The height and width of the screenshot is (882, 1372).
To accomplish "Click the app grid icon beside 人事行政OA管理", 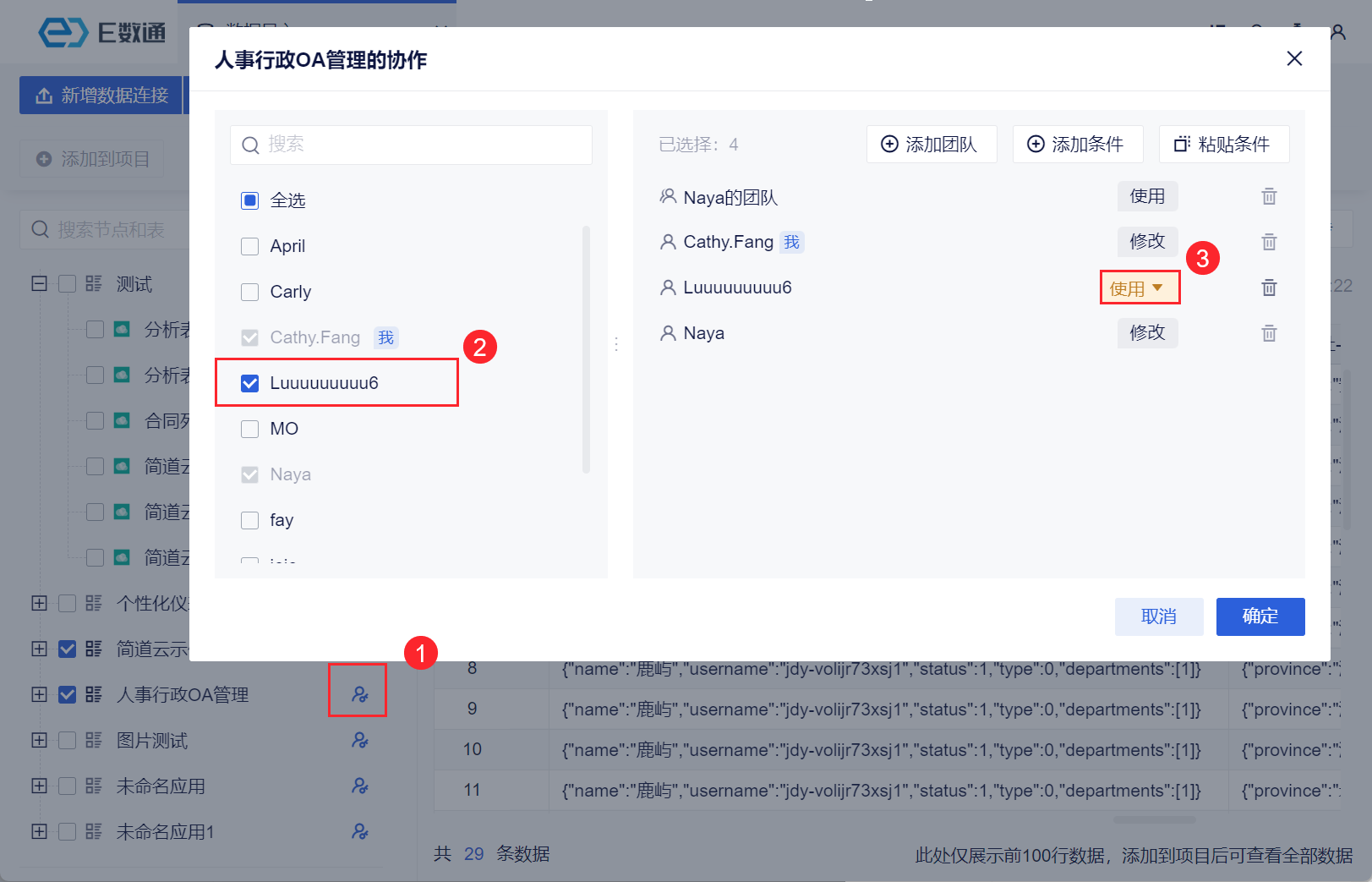I will pos(94,694).
